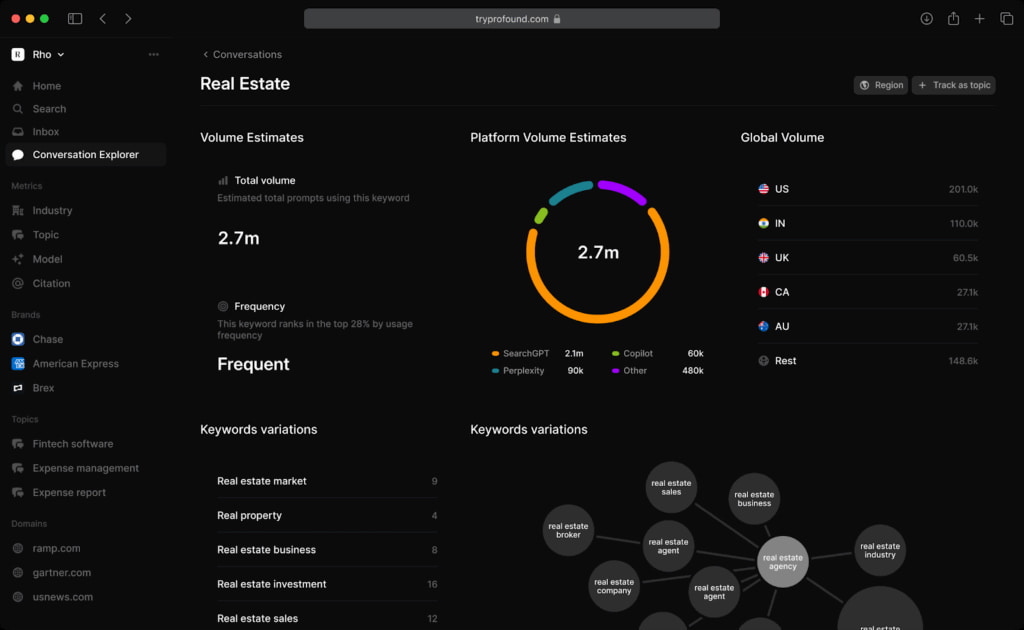
Task: Click Track as topic button
Action: [x=953, y=85]
